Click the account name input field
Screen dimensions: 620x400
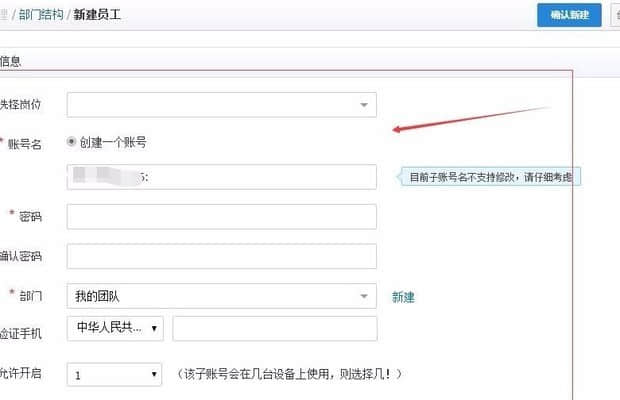221,177
